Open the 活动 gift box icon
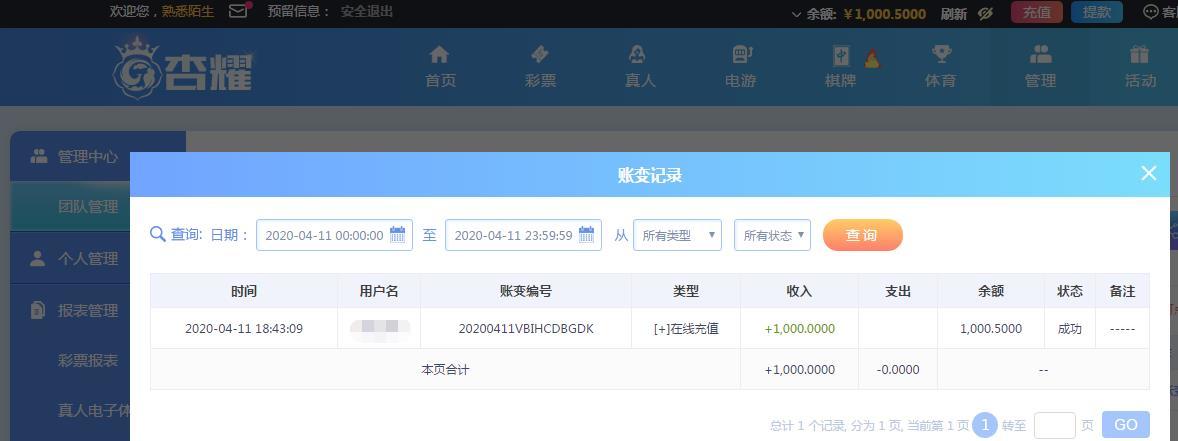The image size is (1178, 441). (x=1139, y=55)
